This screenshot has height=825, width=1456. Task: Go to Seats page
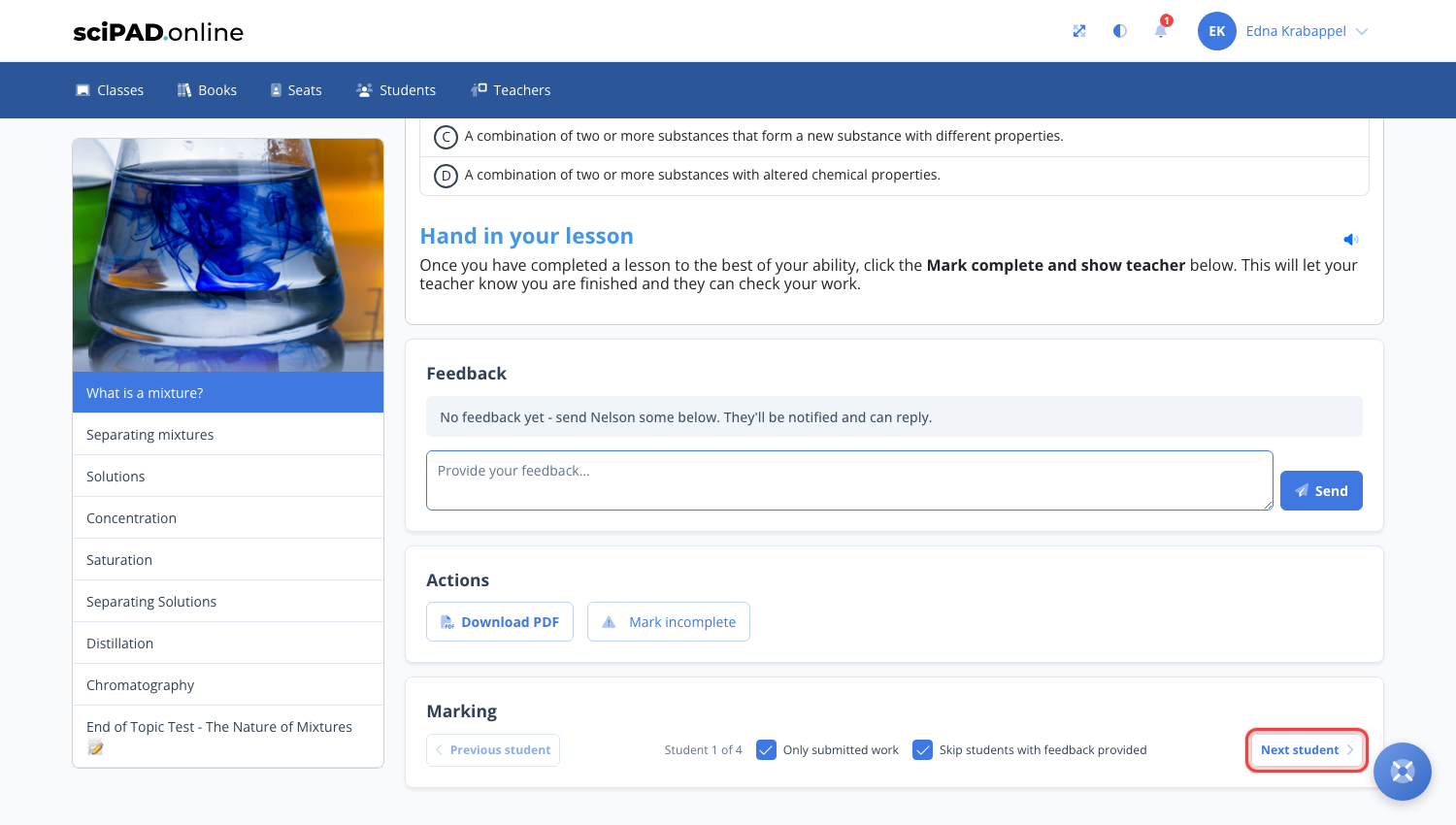296,90
